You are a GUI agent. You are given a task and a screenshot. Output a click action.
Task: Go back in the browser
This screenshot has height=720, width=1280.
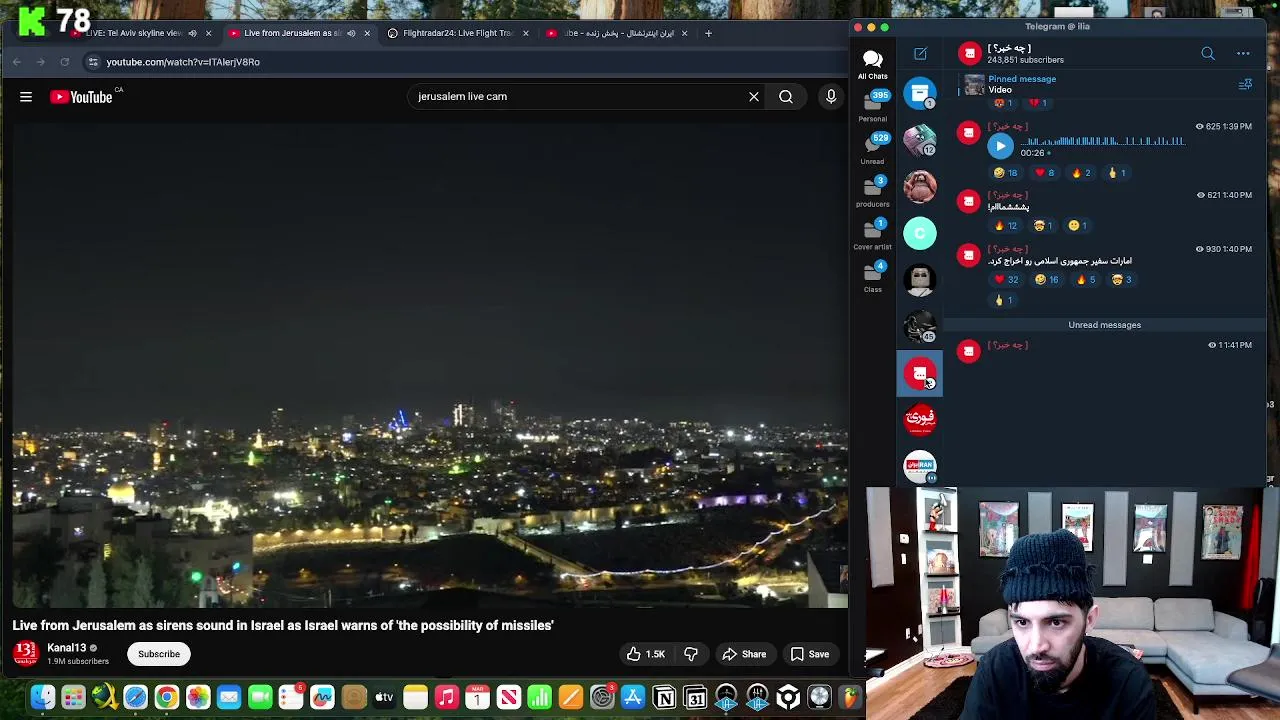(17, 62)
